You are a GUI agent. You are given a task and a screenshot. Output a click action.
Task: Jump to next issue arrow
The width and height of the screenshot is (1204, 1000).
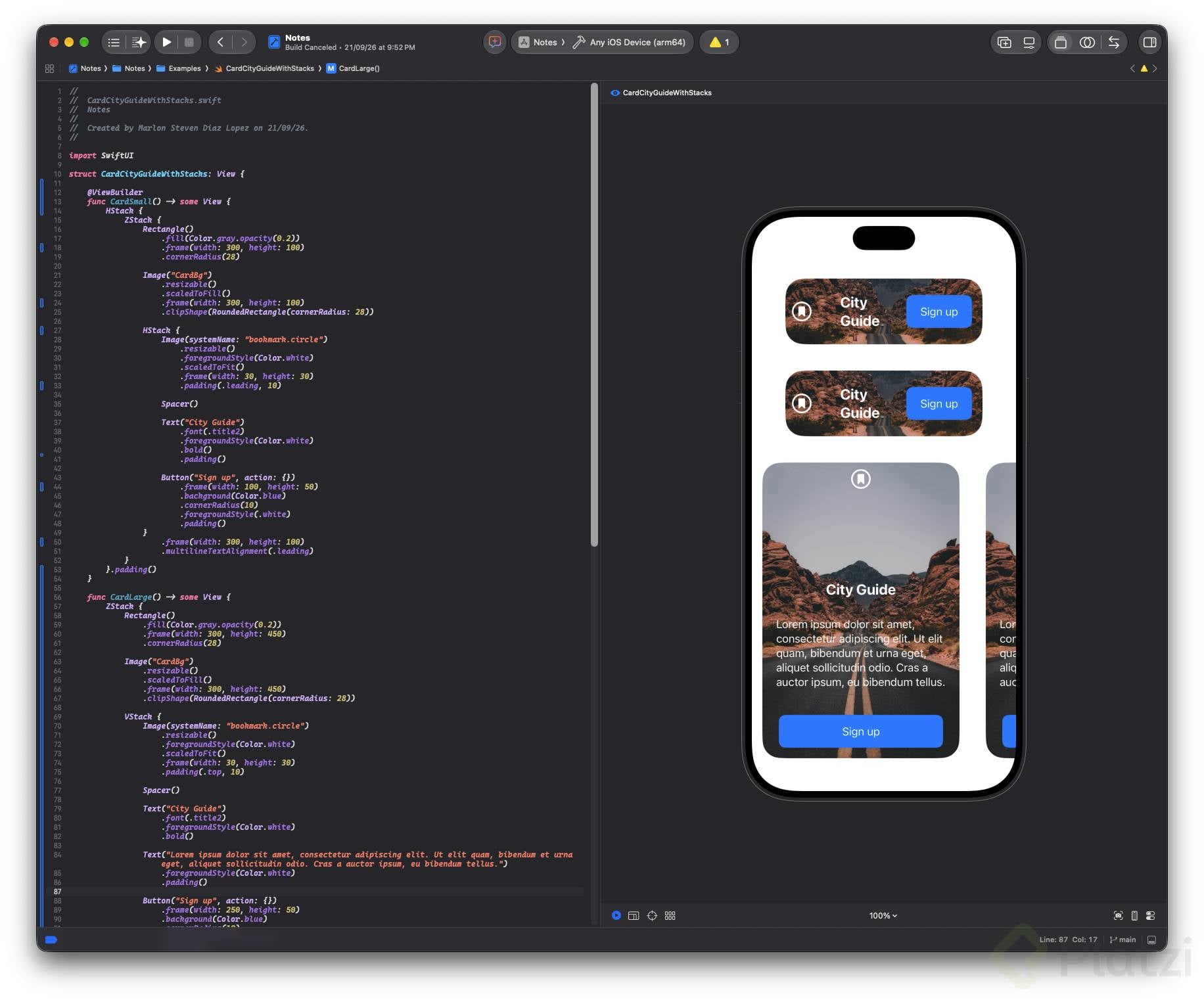[1155, 68]
